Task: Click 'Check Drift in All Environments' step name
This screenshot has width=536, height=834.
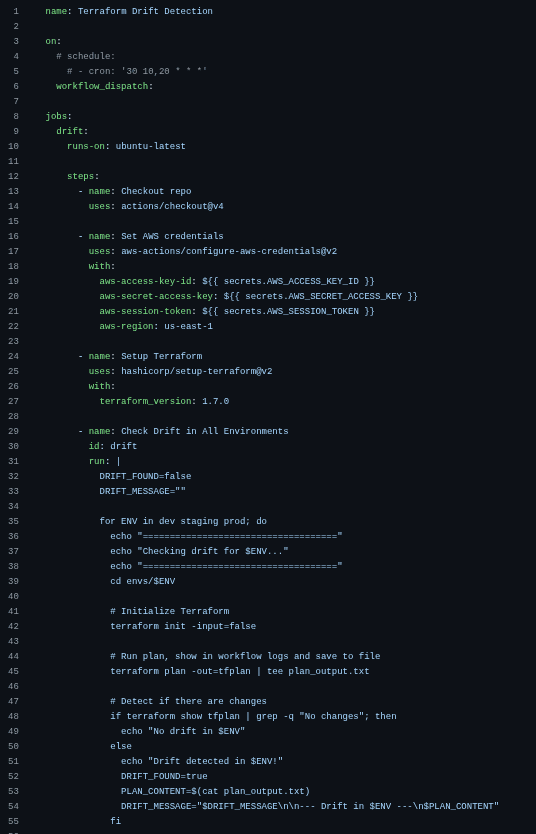Action: click(205, 431)
